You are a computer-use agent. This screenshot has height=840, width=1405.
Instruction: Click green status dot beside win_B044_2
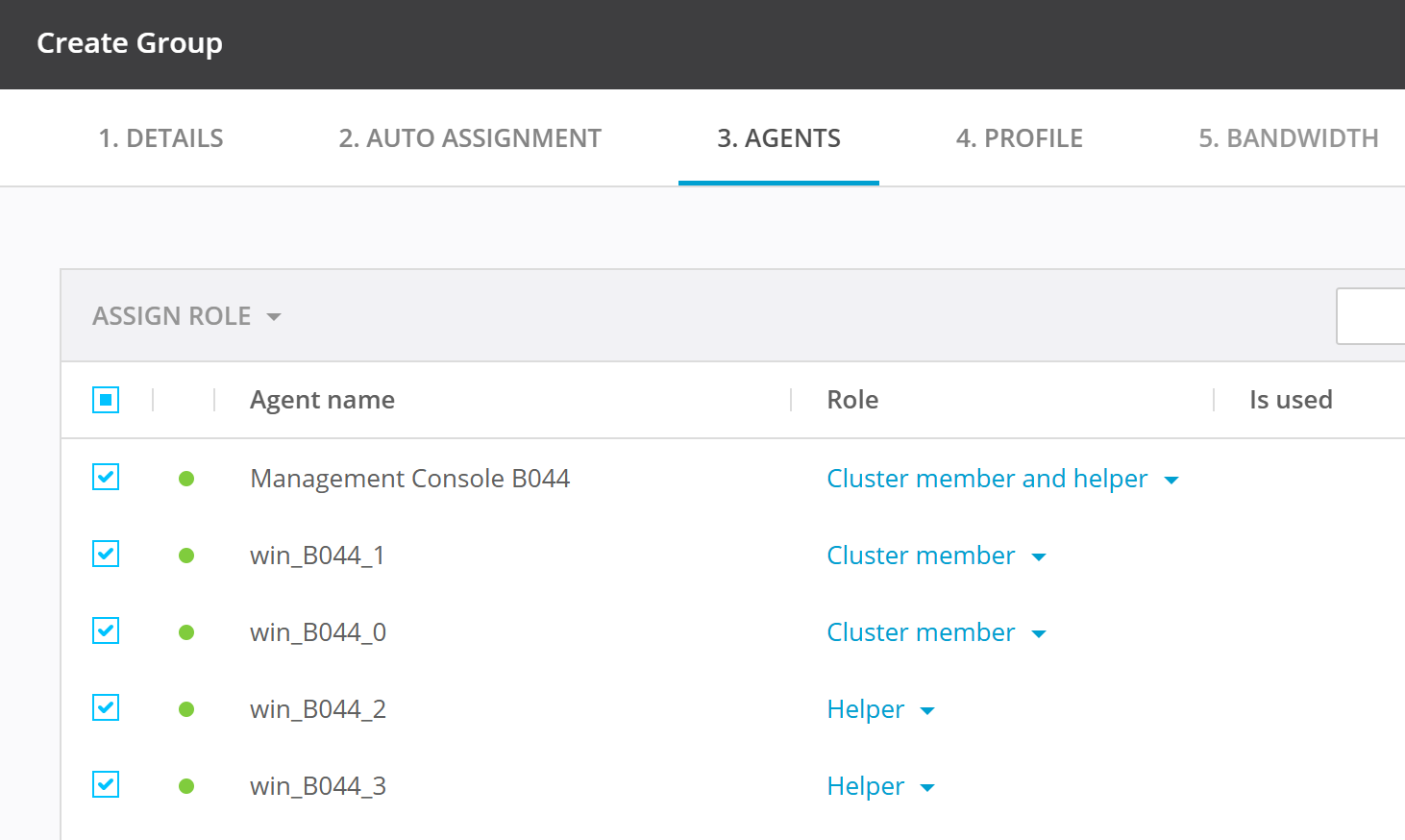coord(186,709)
